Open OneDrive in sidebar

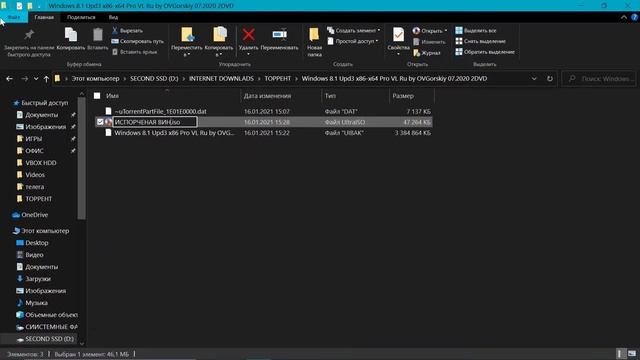[34, 215]
